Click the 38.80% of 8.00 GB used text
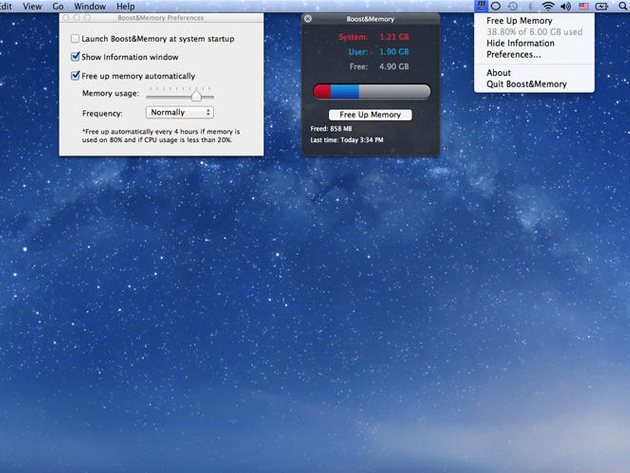The image size is (630, 473). pyautogui.click(x=534, y=32)
